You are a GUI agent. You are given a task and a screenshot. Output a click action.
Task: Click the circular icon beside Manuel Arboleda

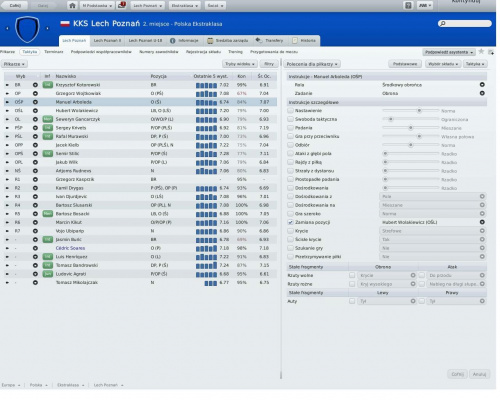(35, 102)
